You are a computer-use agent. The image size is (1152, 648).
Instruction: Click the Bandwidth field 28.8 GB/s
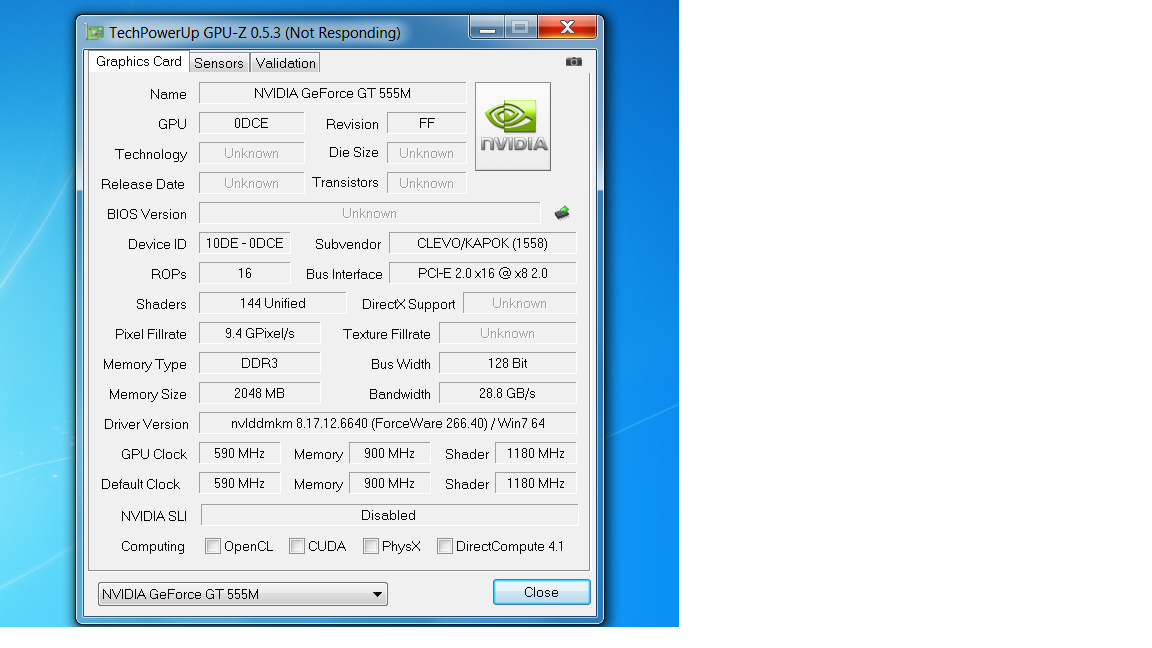tap(508, 394)
